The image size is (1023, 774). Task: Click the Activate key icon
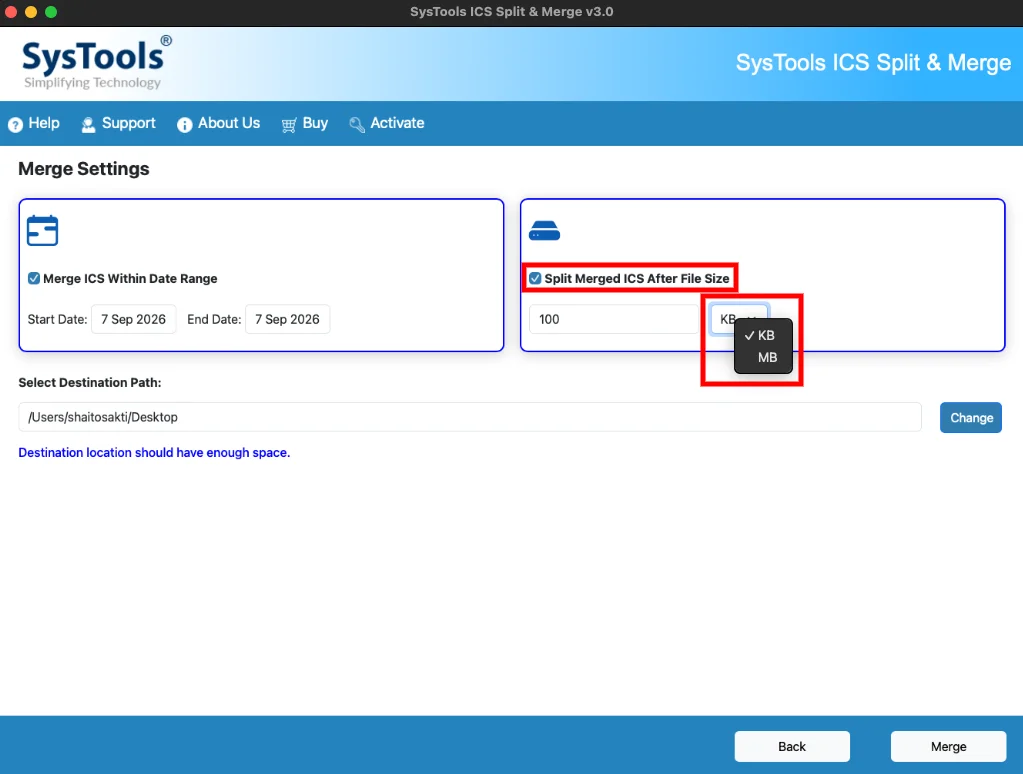coord(357,125)
